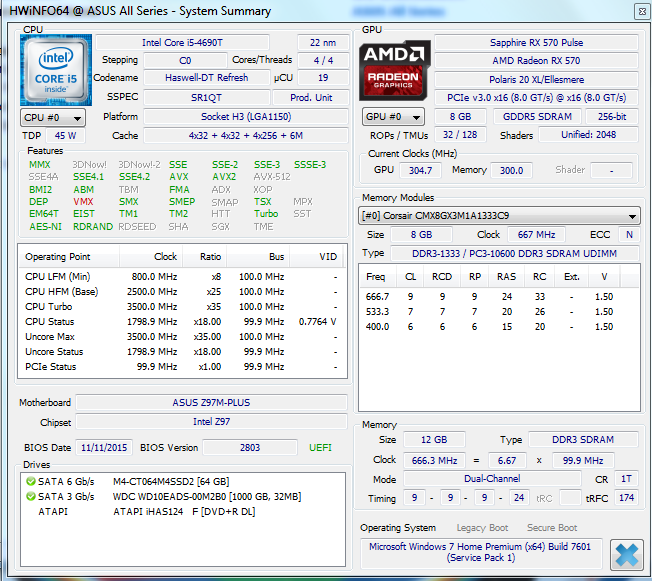
Task: Select the PCIe Status row
Action: pos(182,367)
